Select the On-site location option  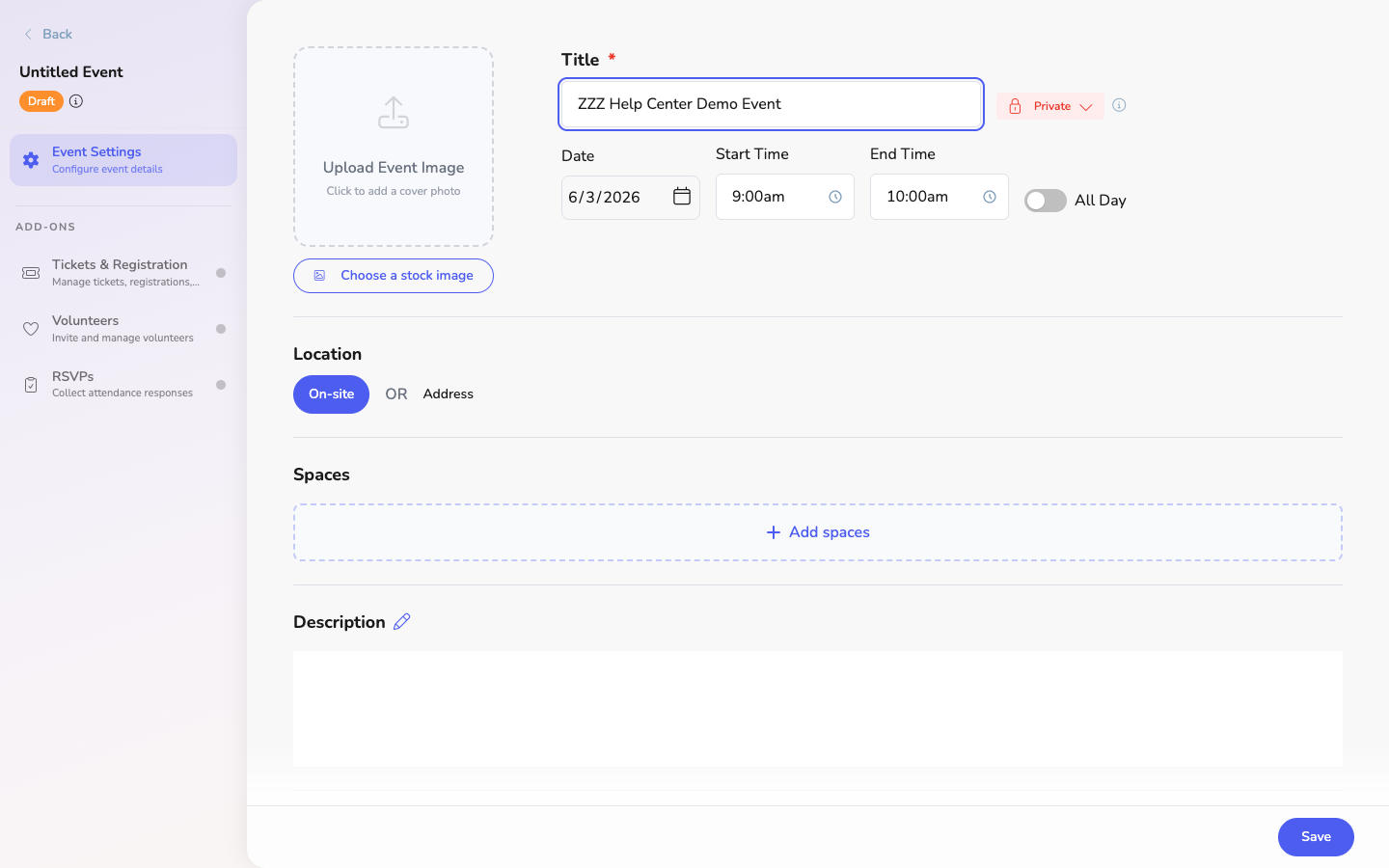tap(331, 394)
